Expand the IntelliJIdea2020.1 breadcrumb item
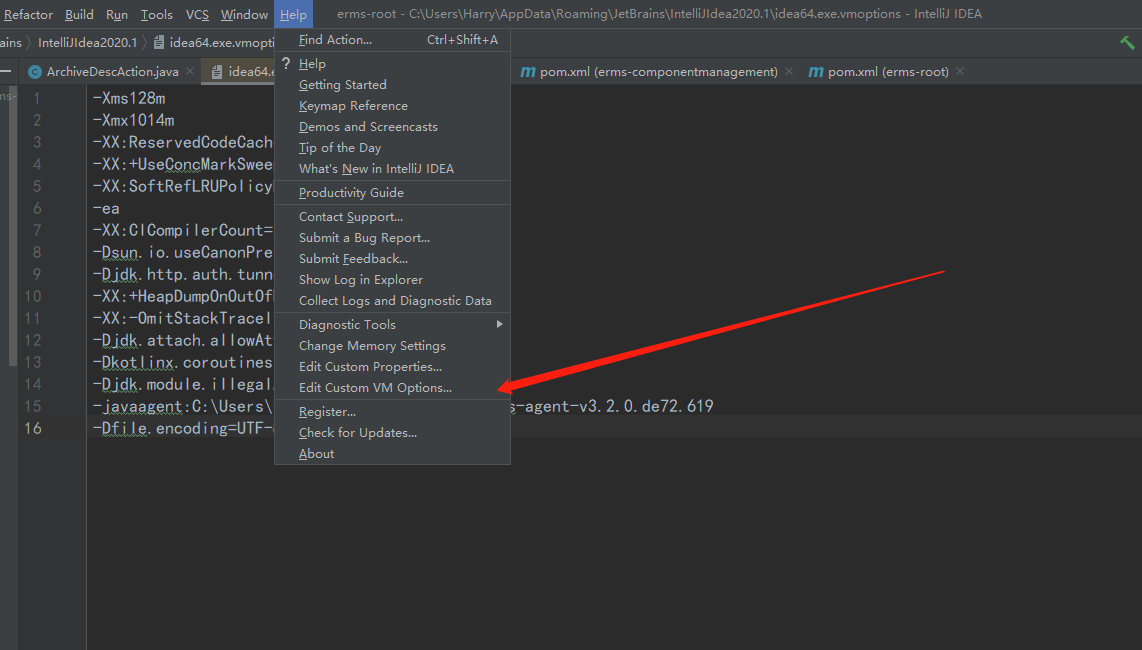The width and height of the screenshot is (1142, 650). [85, 43]
